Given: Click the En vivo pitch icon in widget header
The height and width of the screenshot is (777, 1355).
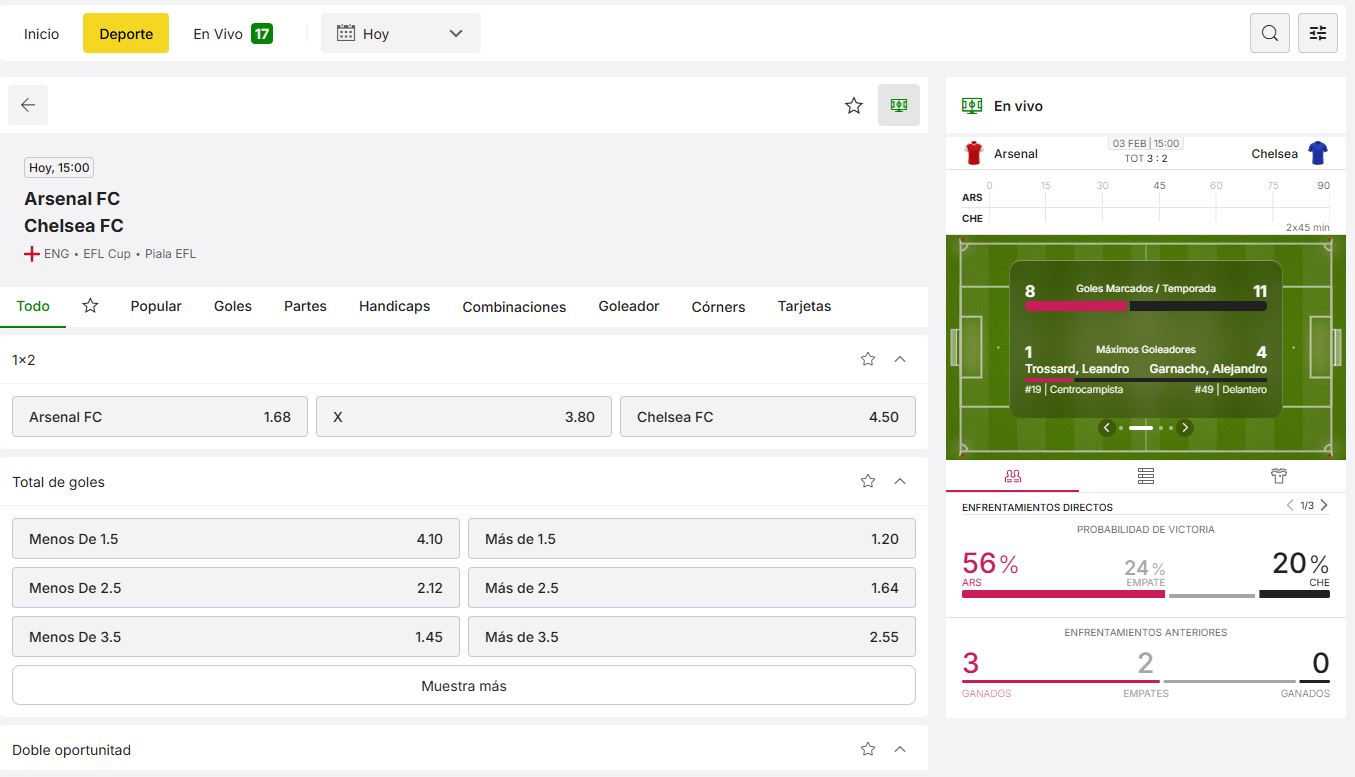Looking at the screenshot, I should [x=971, y=105].
